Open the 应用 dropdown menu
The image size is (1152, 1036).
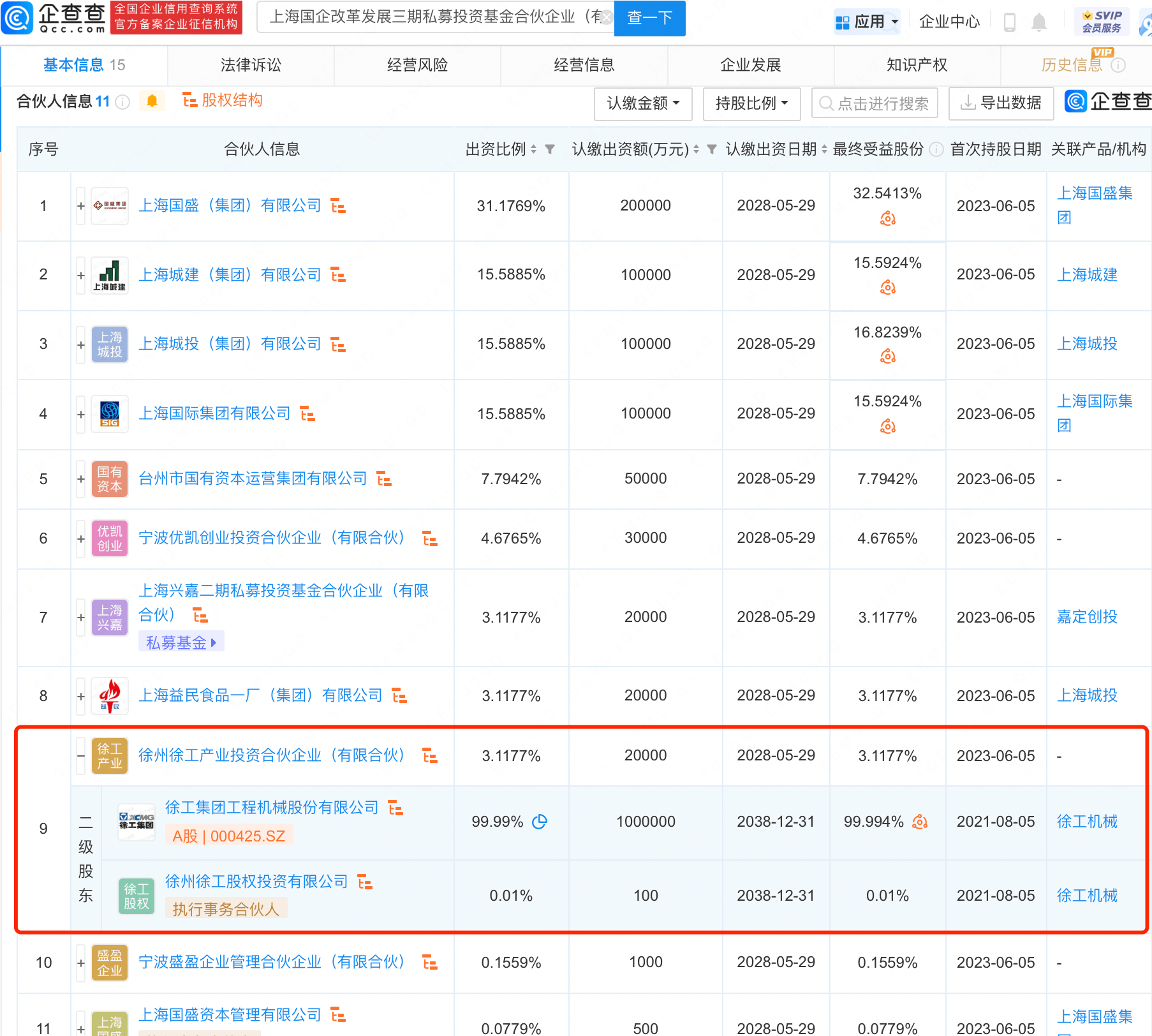tap(867, 22)
